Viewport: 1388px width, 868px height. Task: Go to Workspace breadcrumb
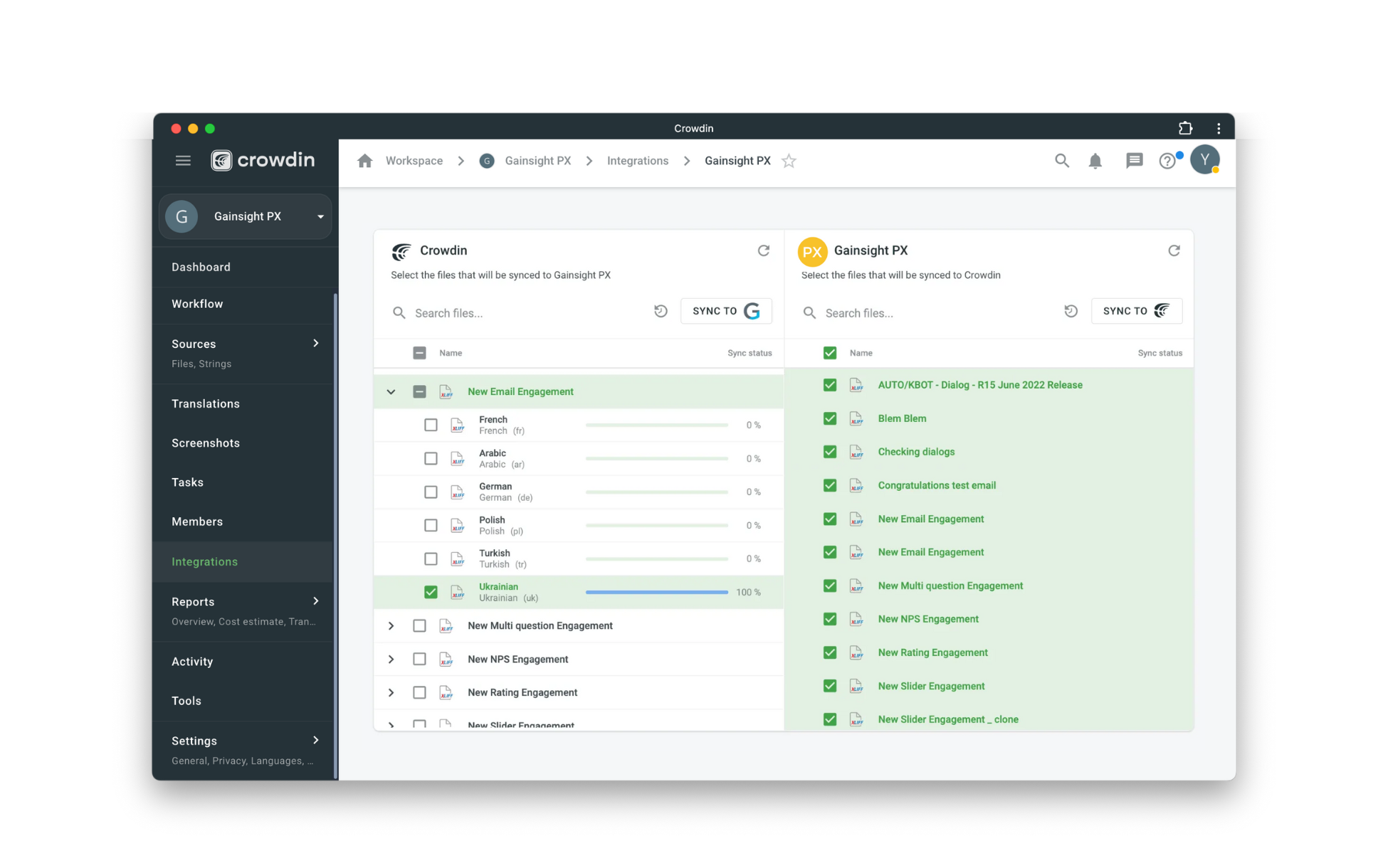(x=414, y=161)
